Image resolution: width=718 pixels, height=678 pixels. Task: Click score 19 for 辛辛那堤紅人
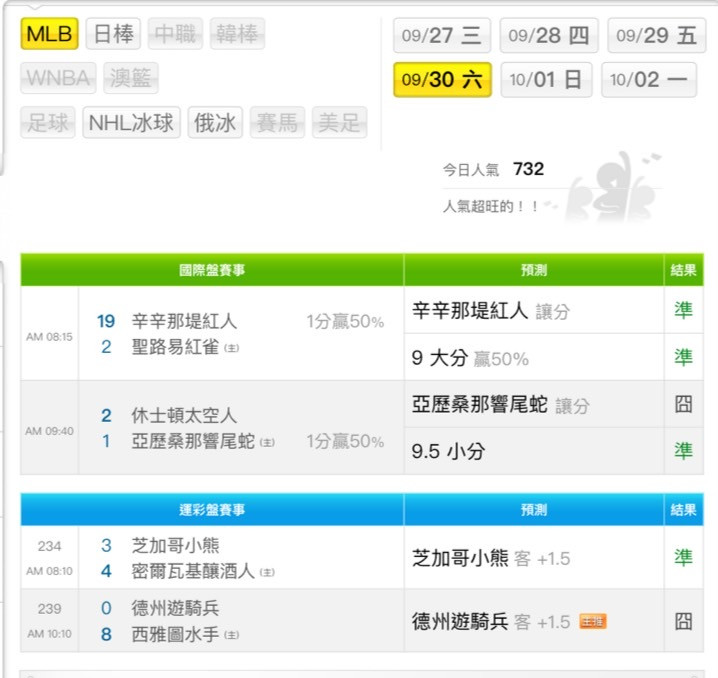tap(106, 321)
